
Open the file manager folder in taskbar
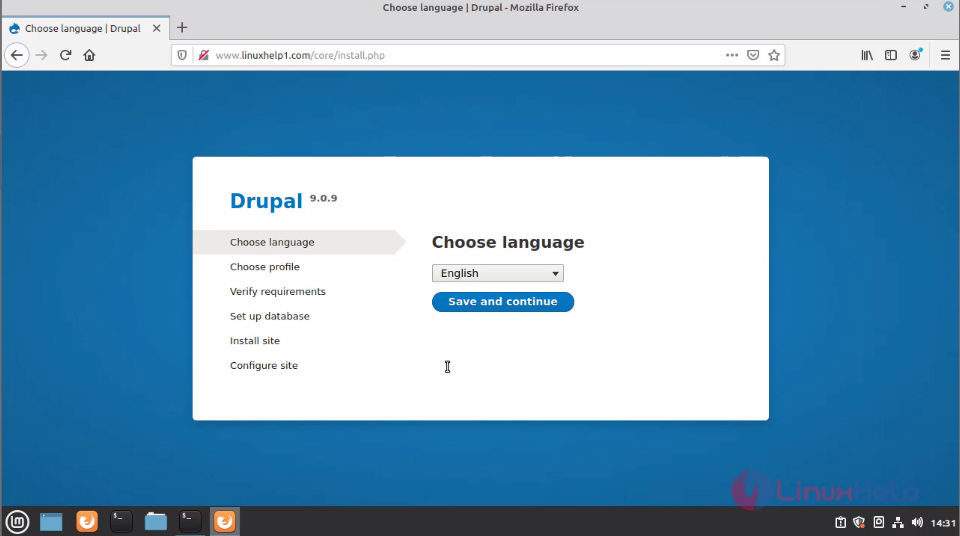(x=156, y=521)
